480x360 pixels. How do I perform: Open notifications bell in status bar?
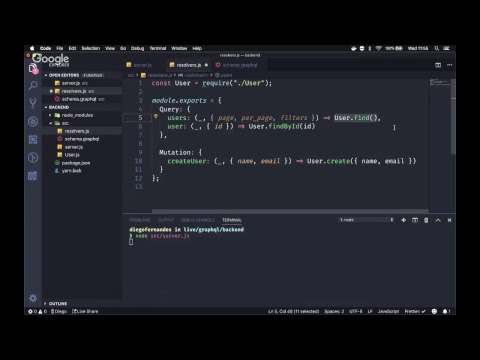point(446,311)
